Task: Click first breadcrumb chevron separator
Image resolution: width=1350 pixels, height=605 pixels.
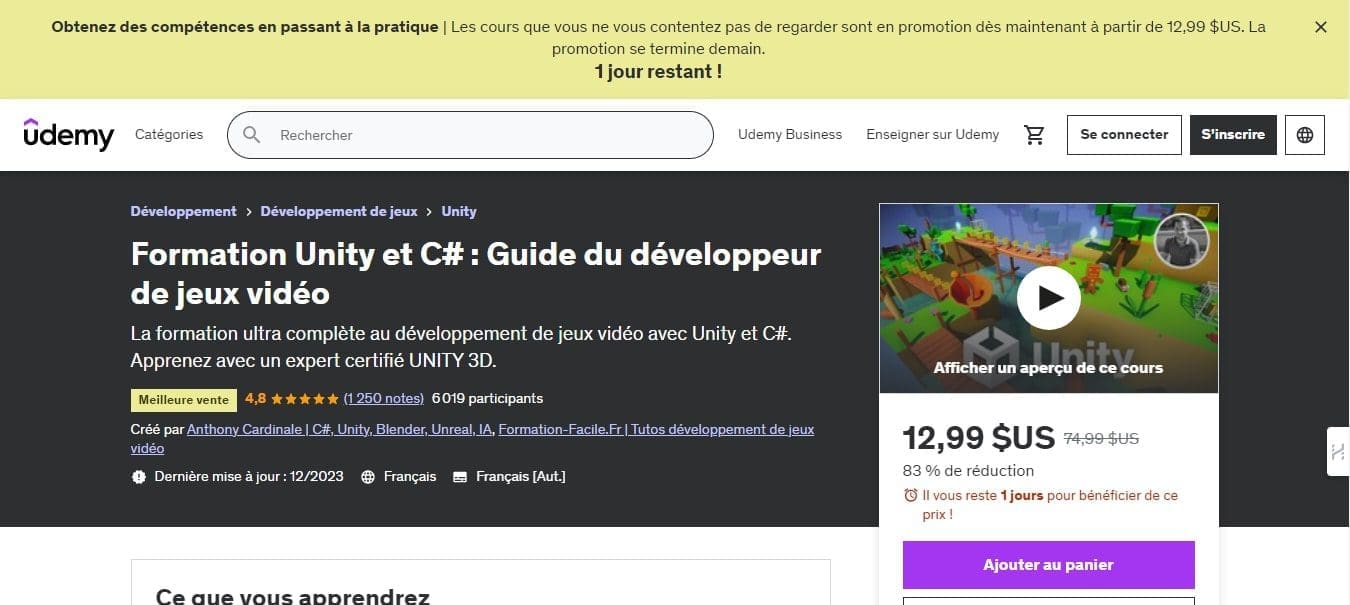Action: 249,211
